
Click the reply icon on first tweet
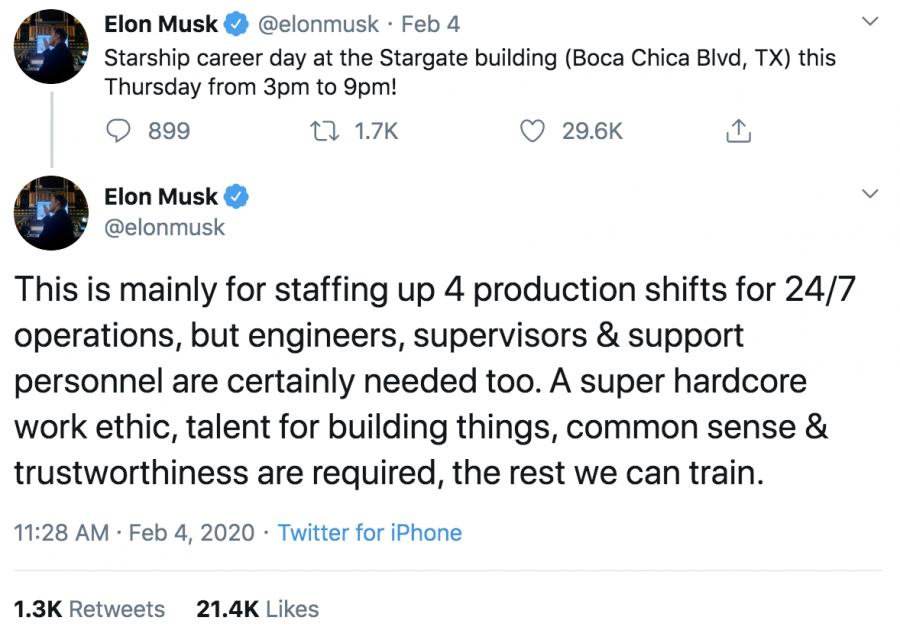pyautogui.click(x=118, y=131)
